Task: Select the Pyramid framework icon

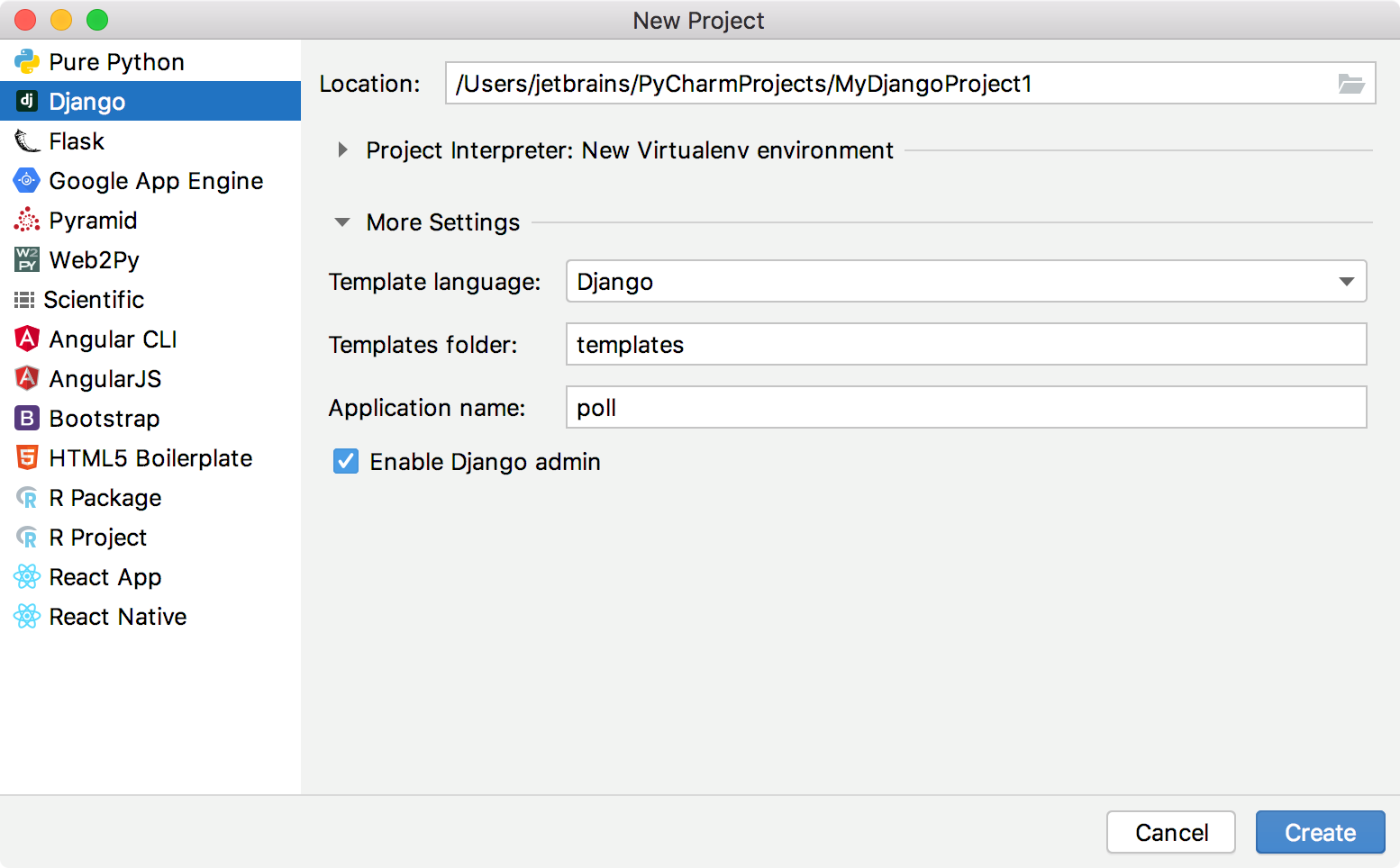Action: pos(26,220)
